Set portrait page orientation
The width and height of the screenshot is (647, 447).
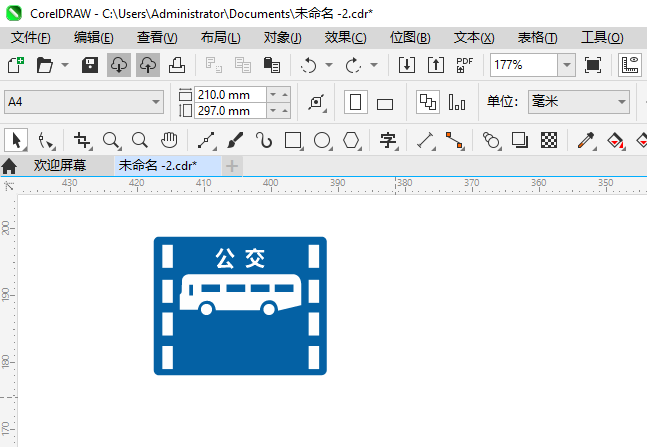coord(356,102)
